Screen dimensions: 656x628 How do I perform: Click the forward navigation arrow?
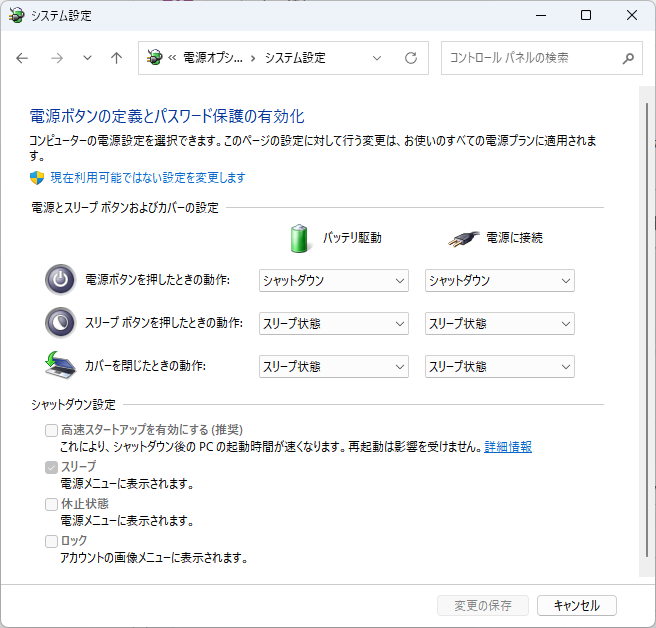pos(56,58)
